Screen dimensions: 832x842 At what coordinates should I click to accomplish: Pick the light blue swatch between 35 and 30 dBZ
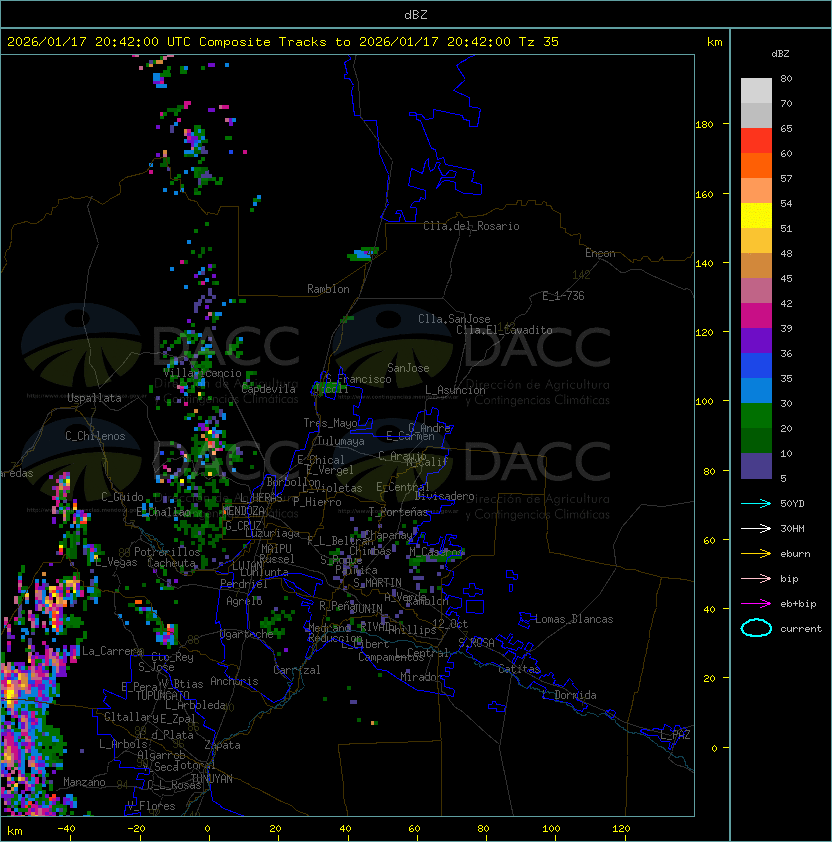point(756,391)
